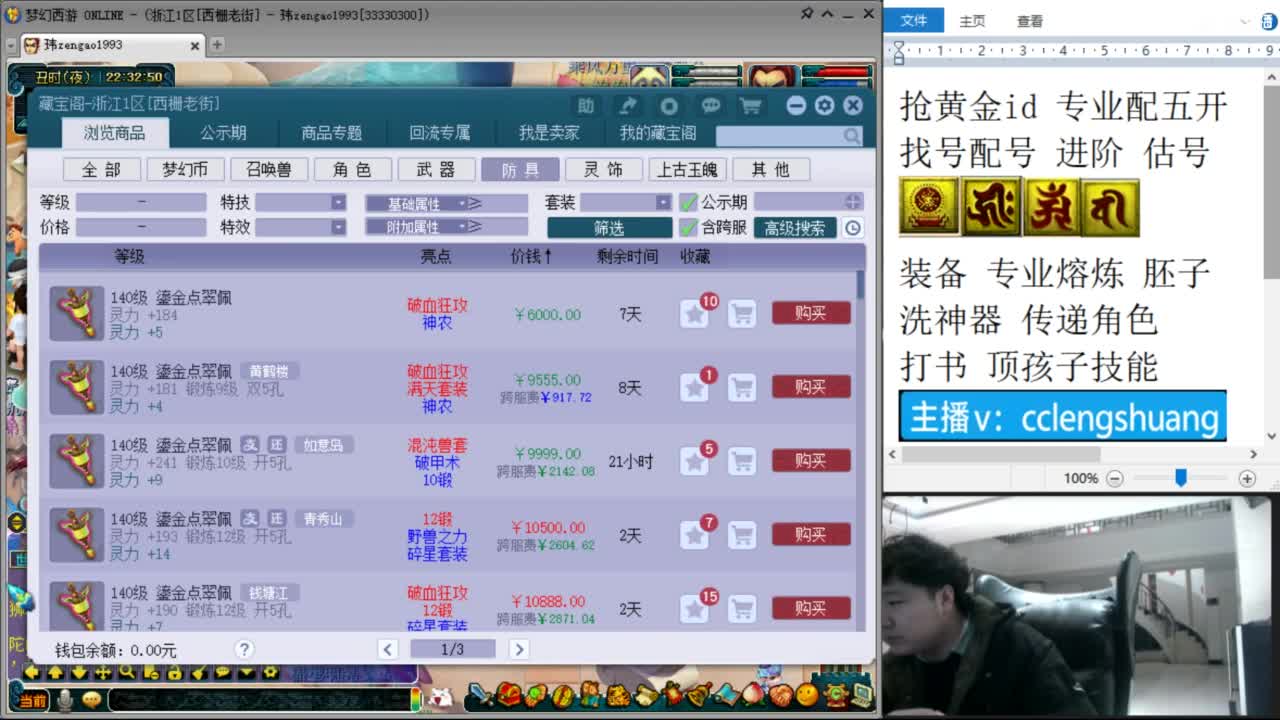Viewport: 1280px width, 720px height.
Task: Open search history clock icon beside 高级搜索
Action: (852, 228)
